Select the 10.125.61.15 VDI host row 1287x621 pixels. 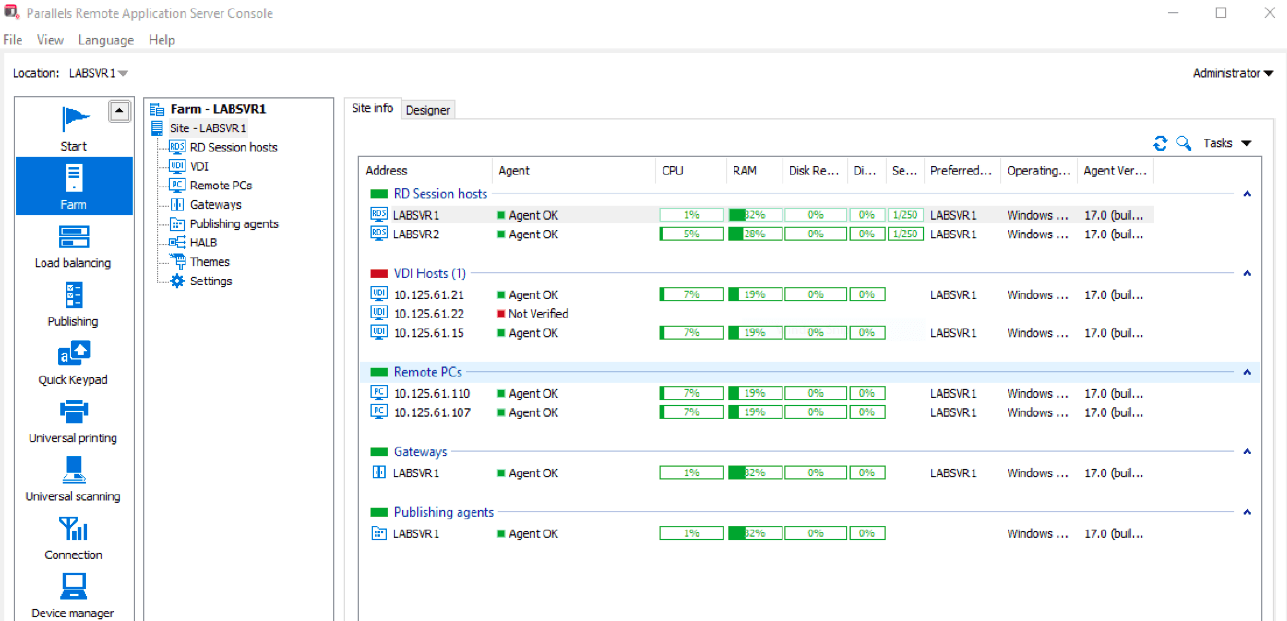click(757, 333)
